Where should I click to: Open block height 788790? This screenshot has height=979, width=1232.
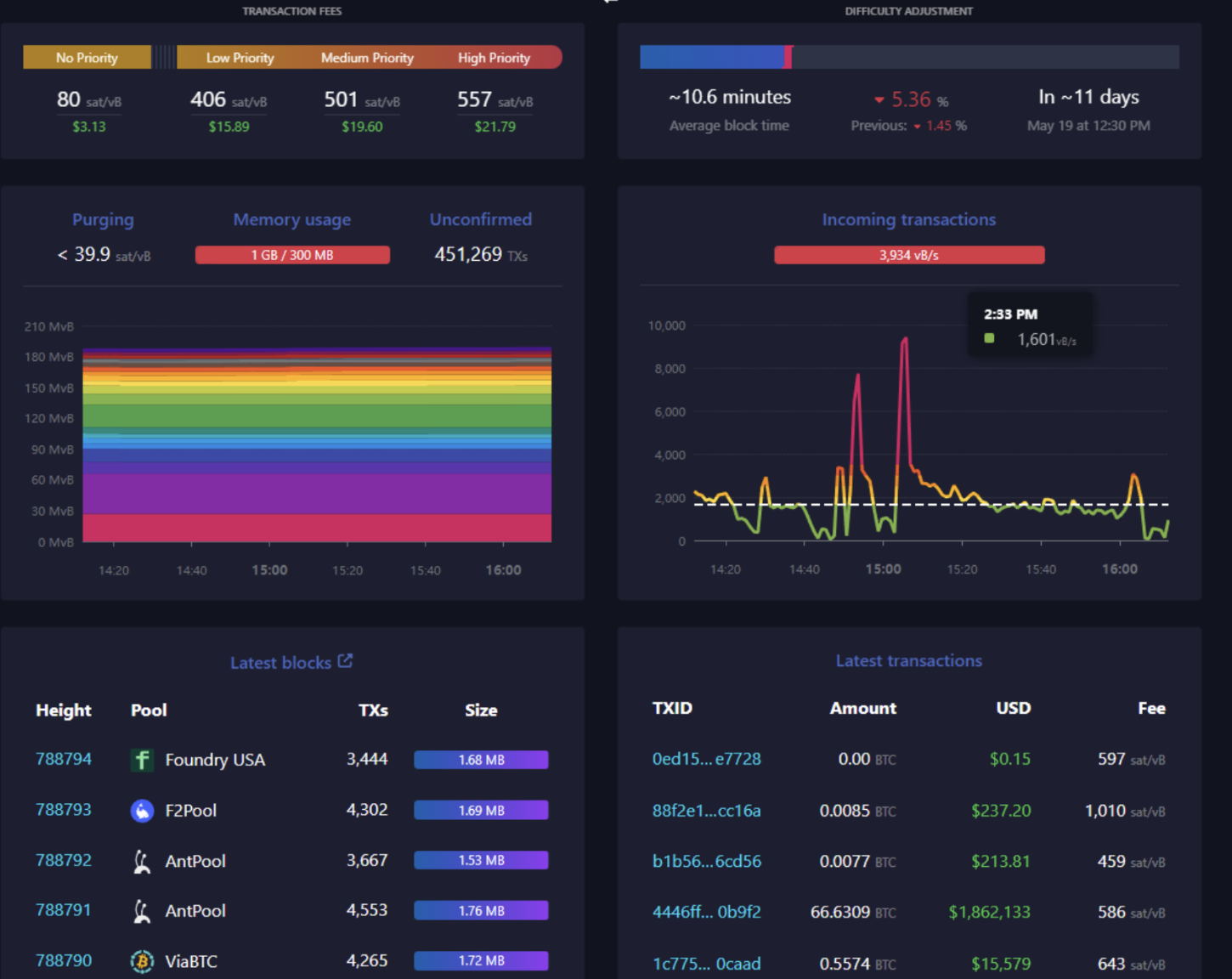64,960
